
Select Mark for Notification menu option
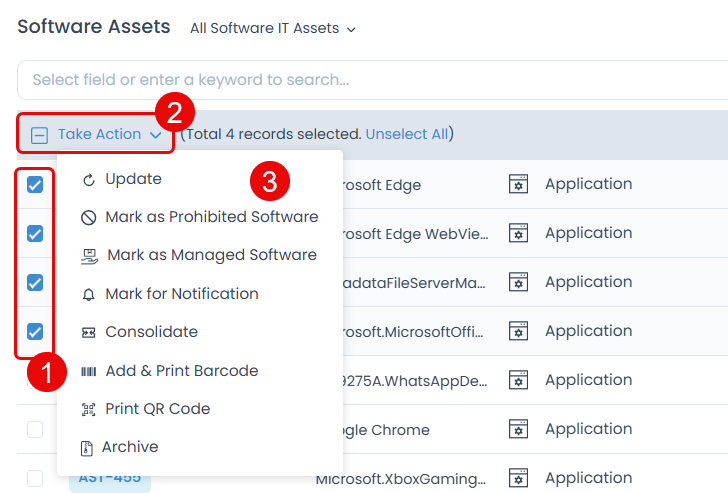[x=181, y=294]
